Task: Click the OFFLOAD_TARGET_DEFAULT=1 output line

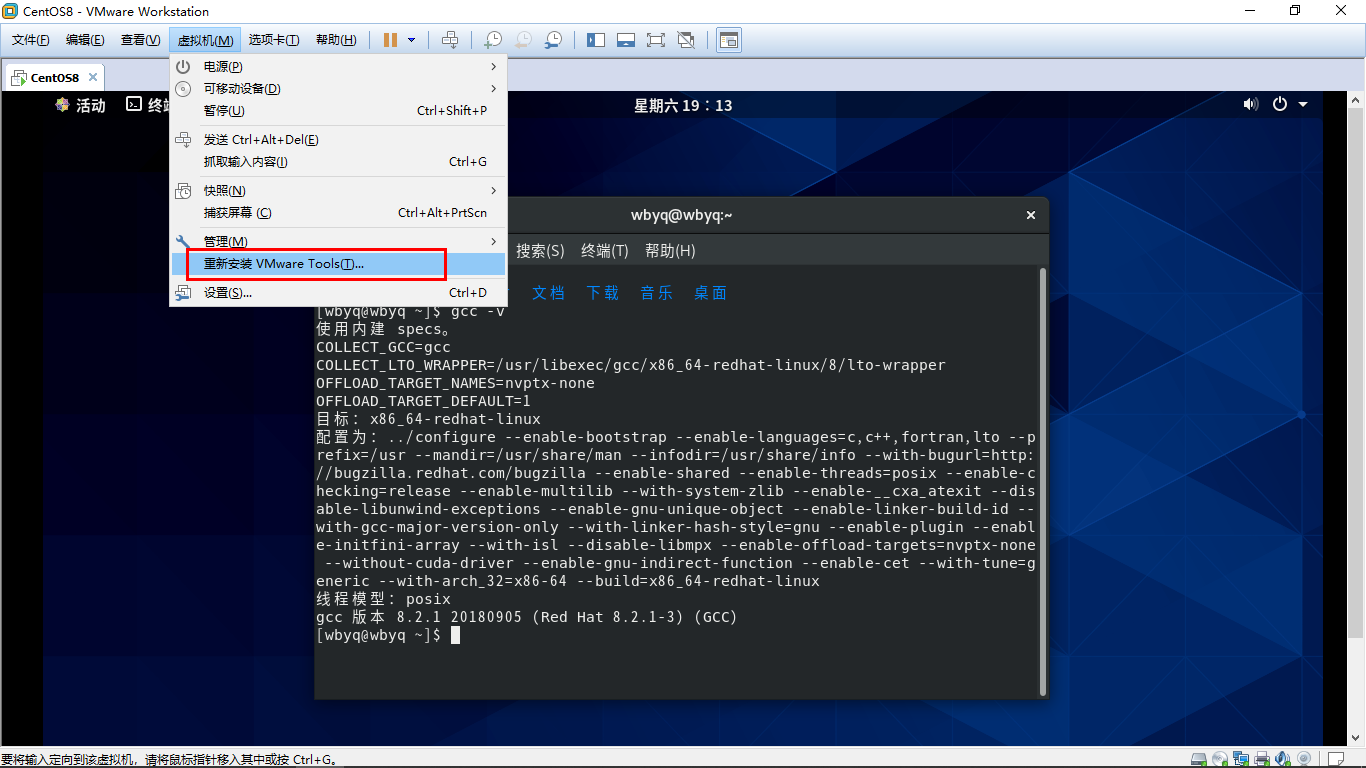Action: coord(424,401)
